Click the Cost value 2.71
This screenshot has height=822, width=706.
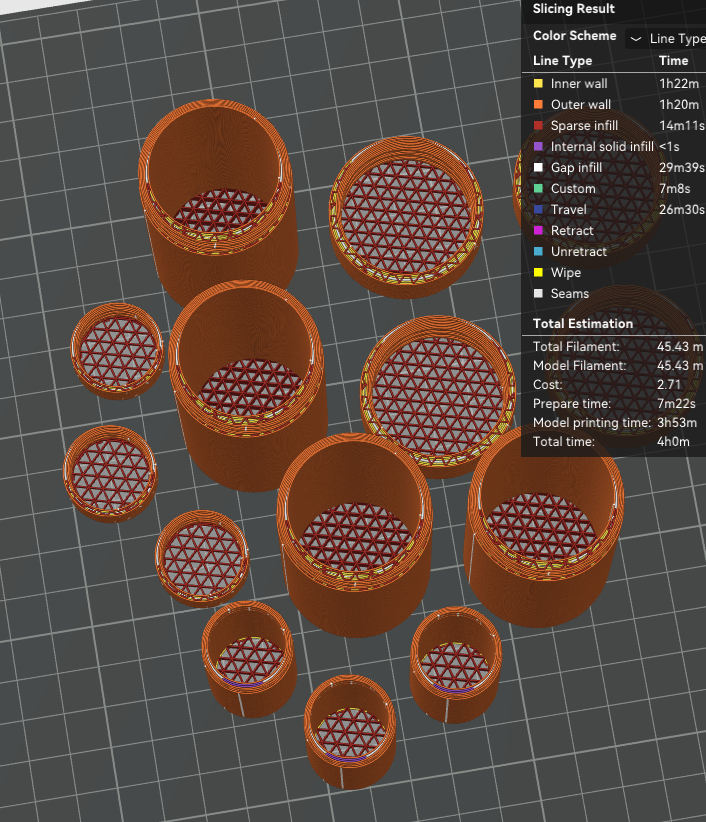669,384
